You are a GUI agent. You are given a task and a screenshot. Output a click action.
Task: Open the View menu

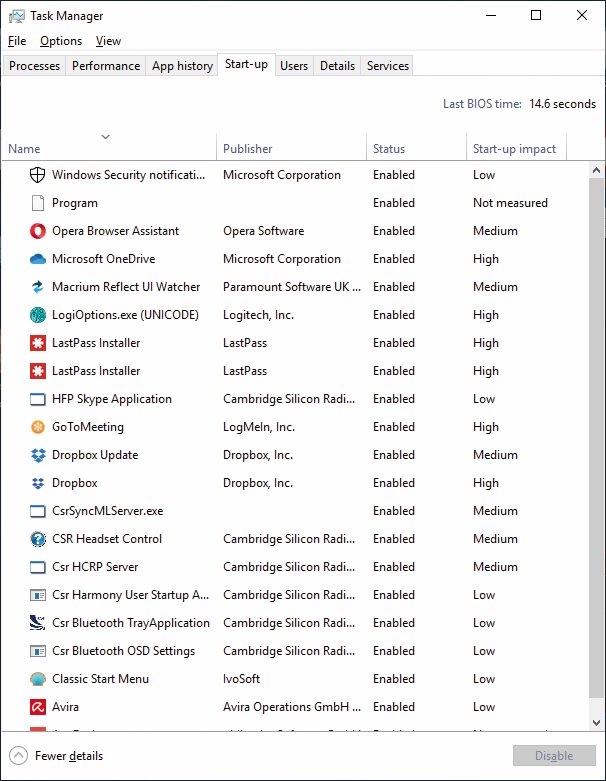(x=108, y=41)
